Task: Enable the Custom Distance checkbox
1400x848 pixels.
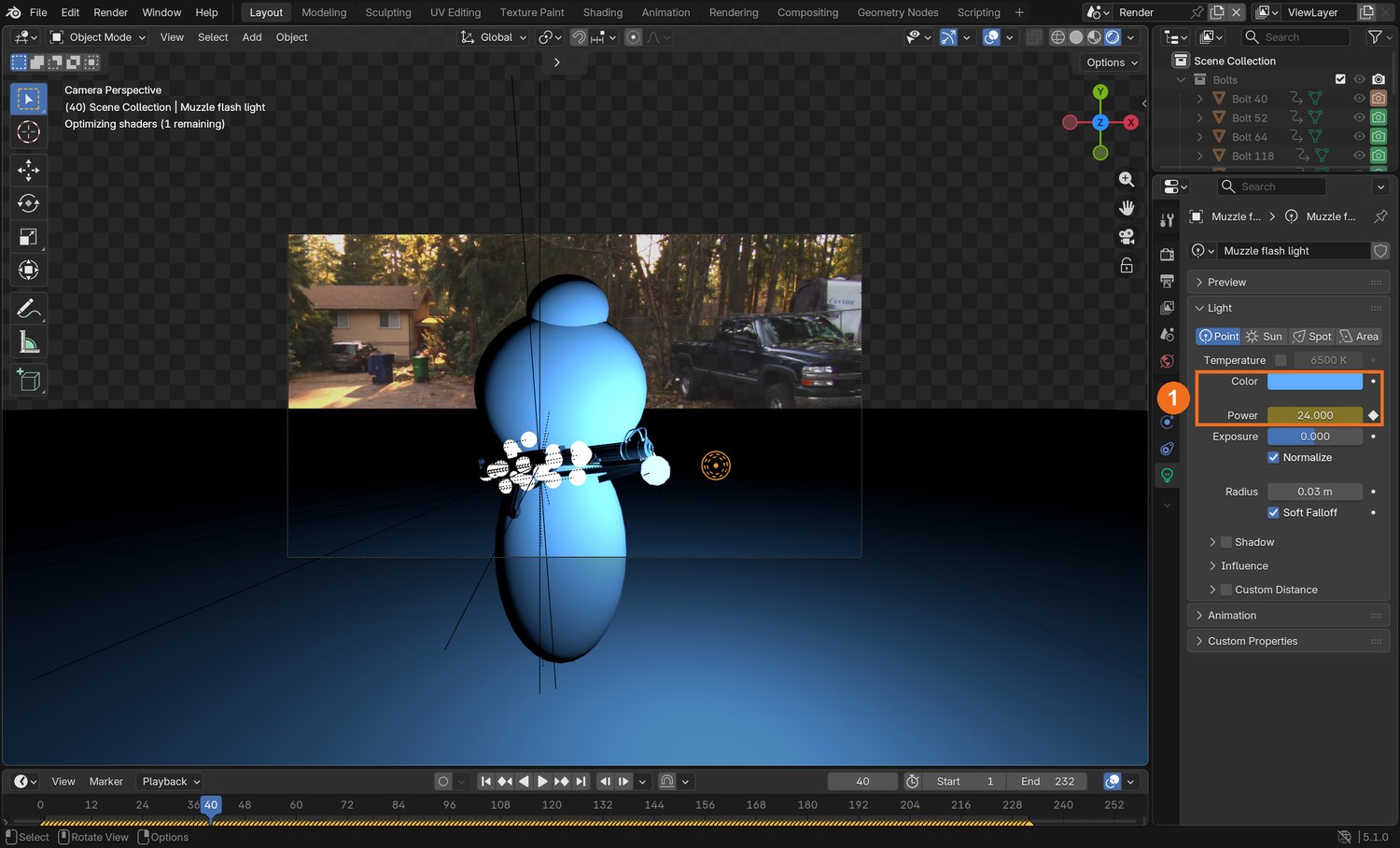Action: (1226, 590)
